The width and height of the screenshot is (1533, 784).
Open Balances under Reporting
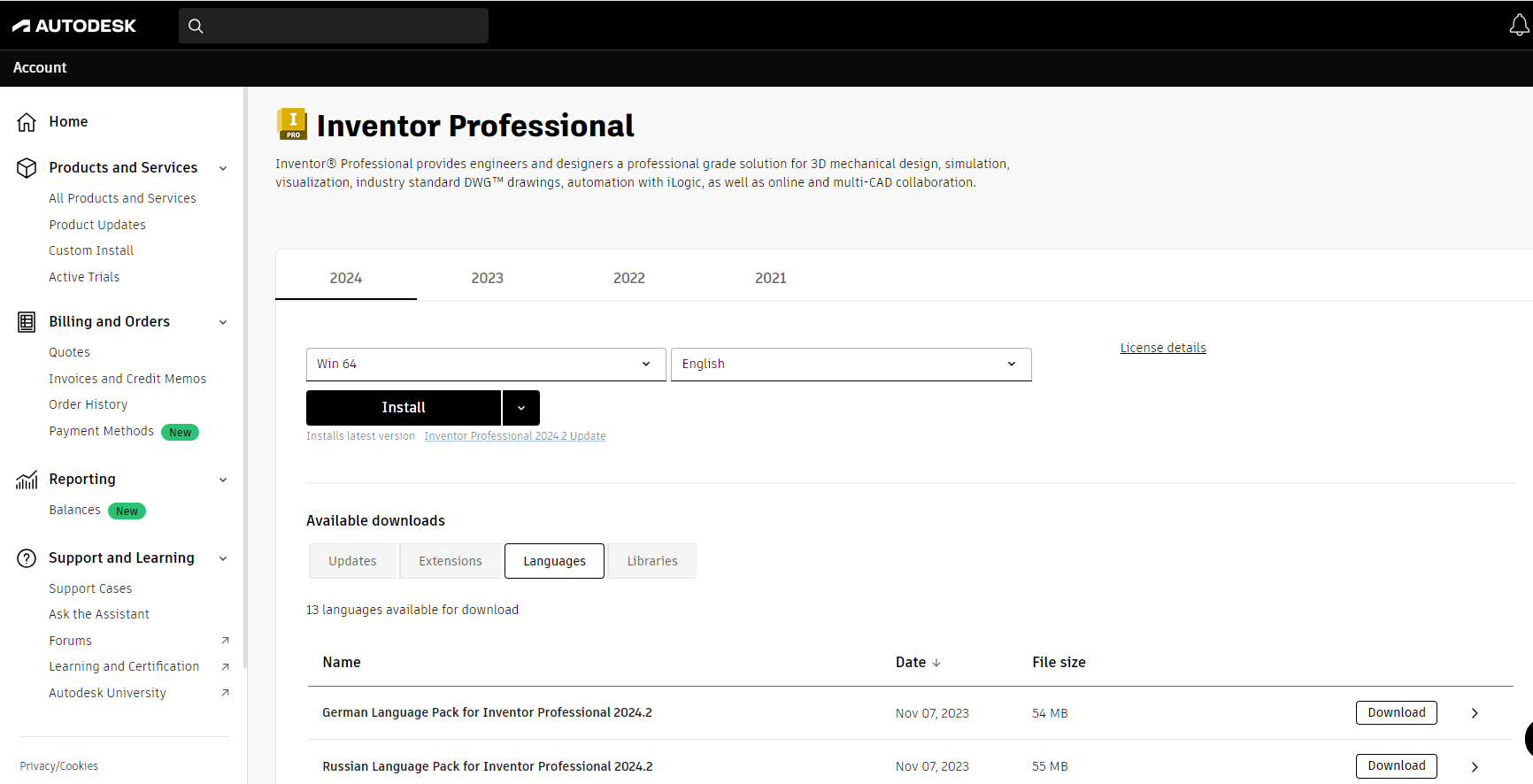click(x=75, y=510)
